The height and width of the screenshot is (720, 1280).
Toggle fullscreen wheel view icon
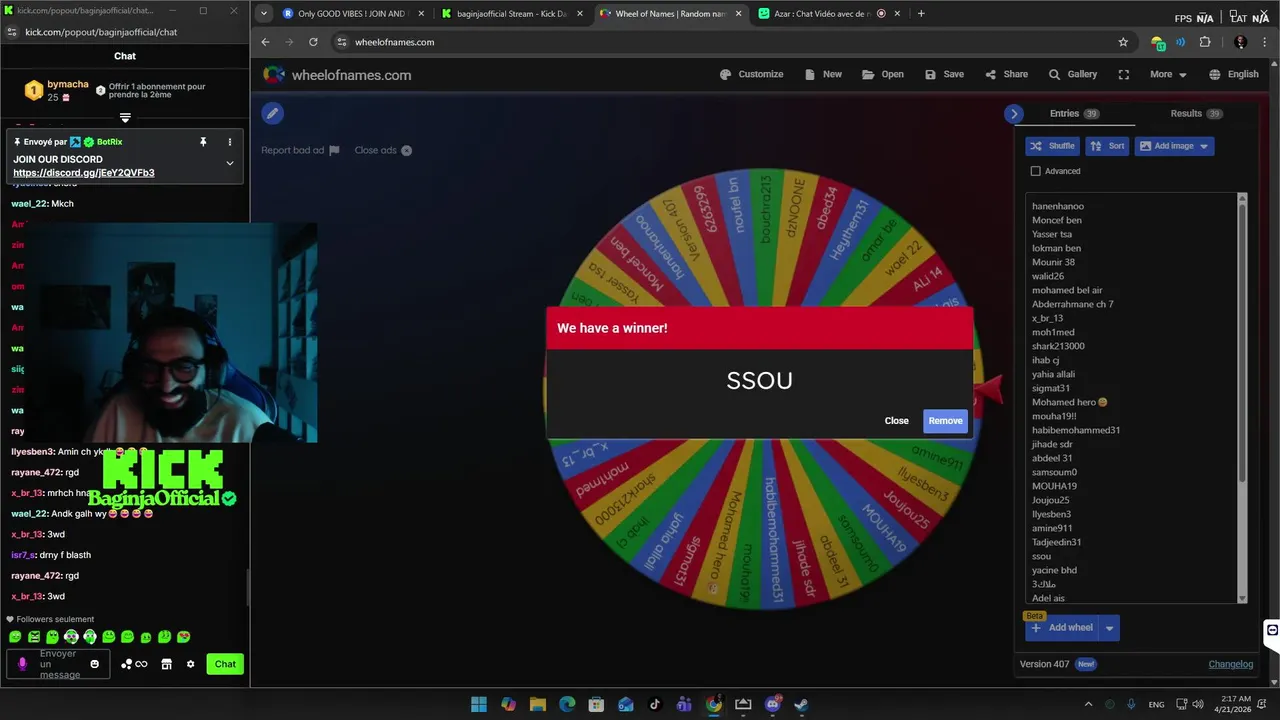point(1124,74)
